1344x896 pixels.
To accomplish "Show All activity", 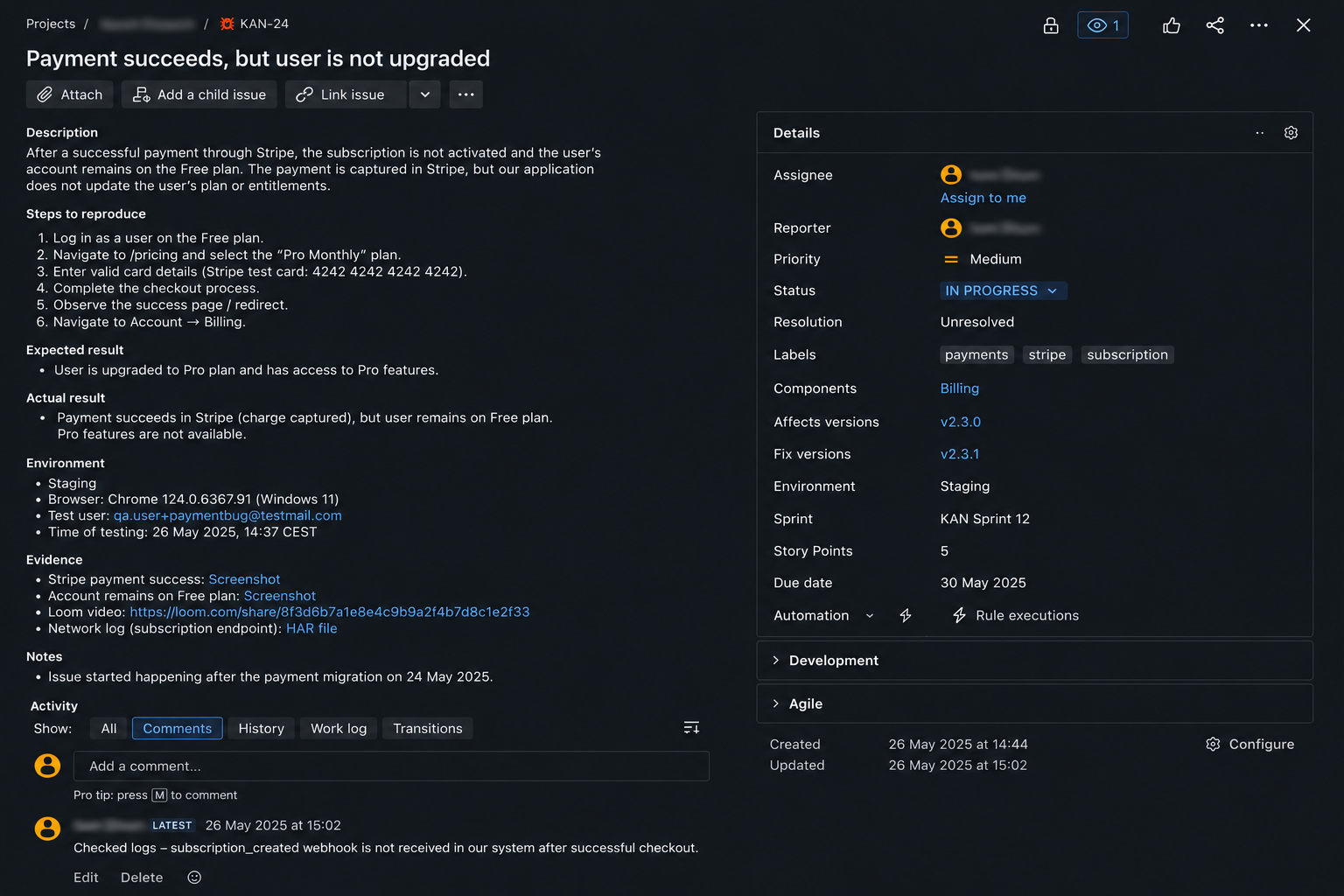I will (108, 729).
